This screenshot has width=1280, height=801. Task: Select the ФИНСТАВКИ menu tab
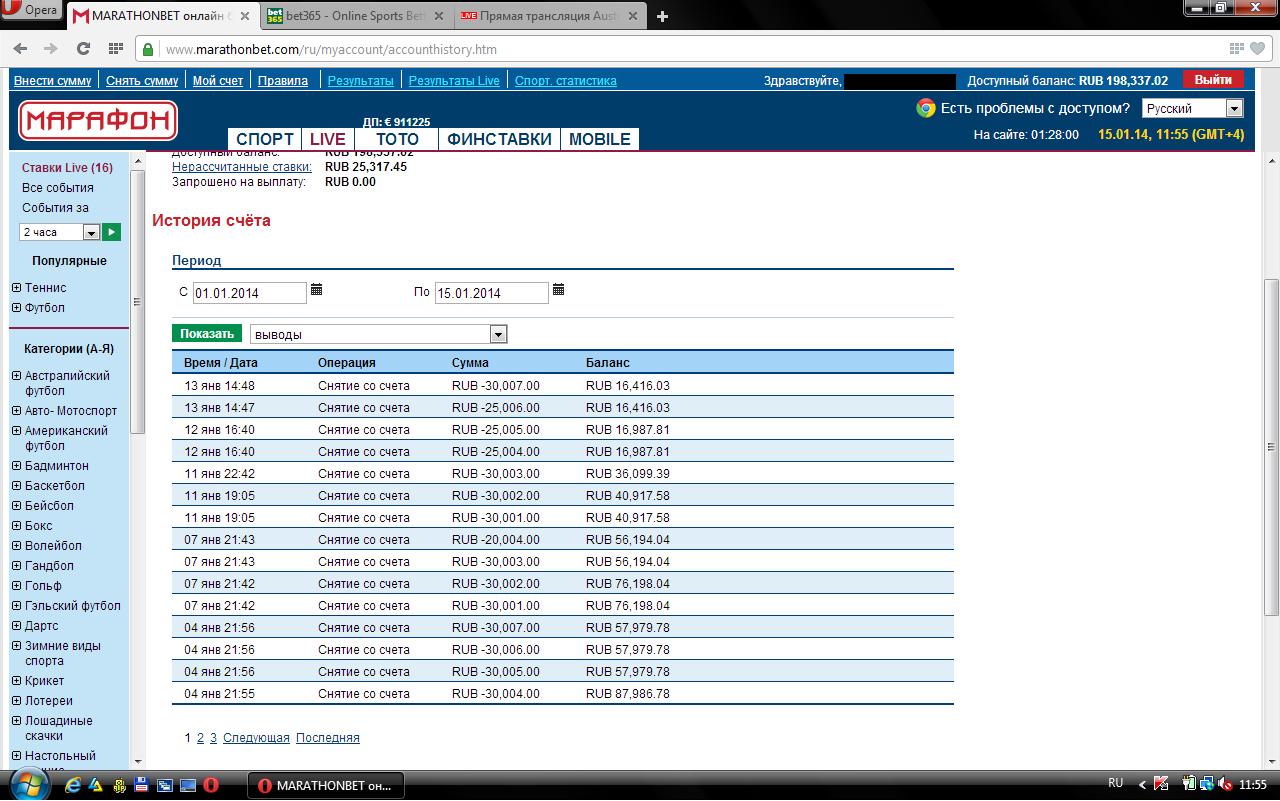point(500,139)
